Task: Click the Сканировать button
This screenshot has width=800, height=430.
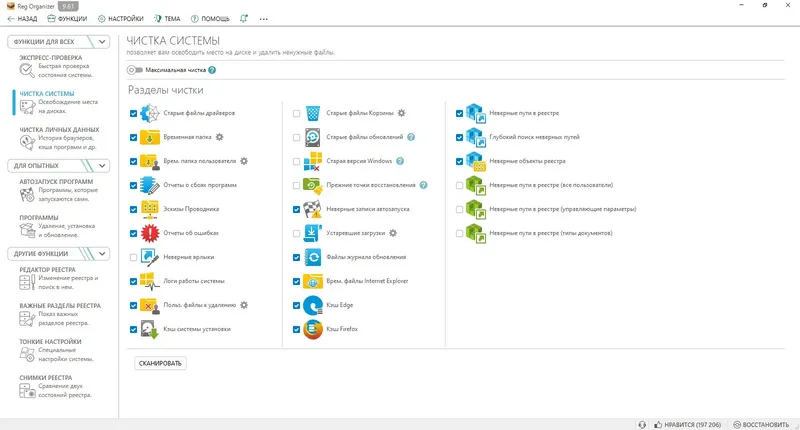Action: 160,363
